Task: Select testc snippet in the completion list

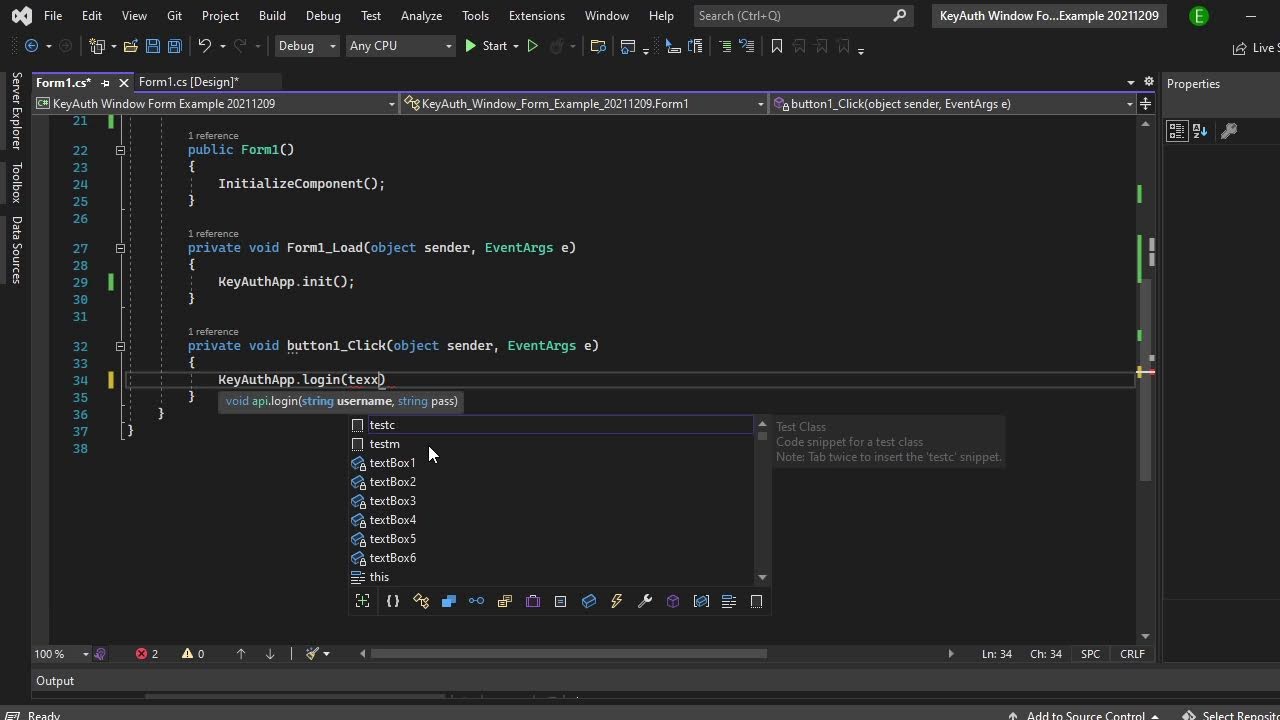Action: [x=551, y=425]
